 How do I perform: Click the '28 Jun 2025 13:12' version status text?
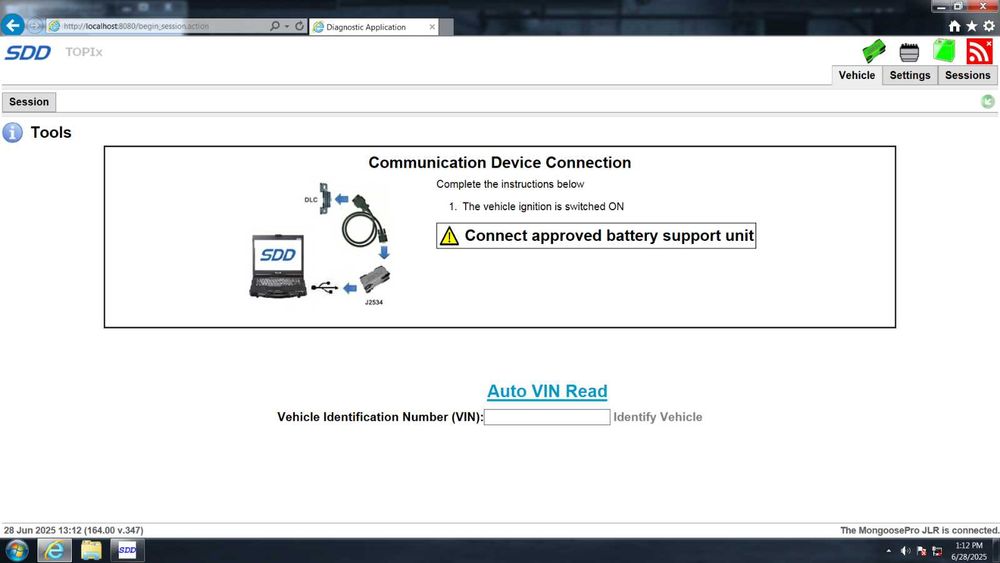point(73,530)
